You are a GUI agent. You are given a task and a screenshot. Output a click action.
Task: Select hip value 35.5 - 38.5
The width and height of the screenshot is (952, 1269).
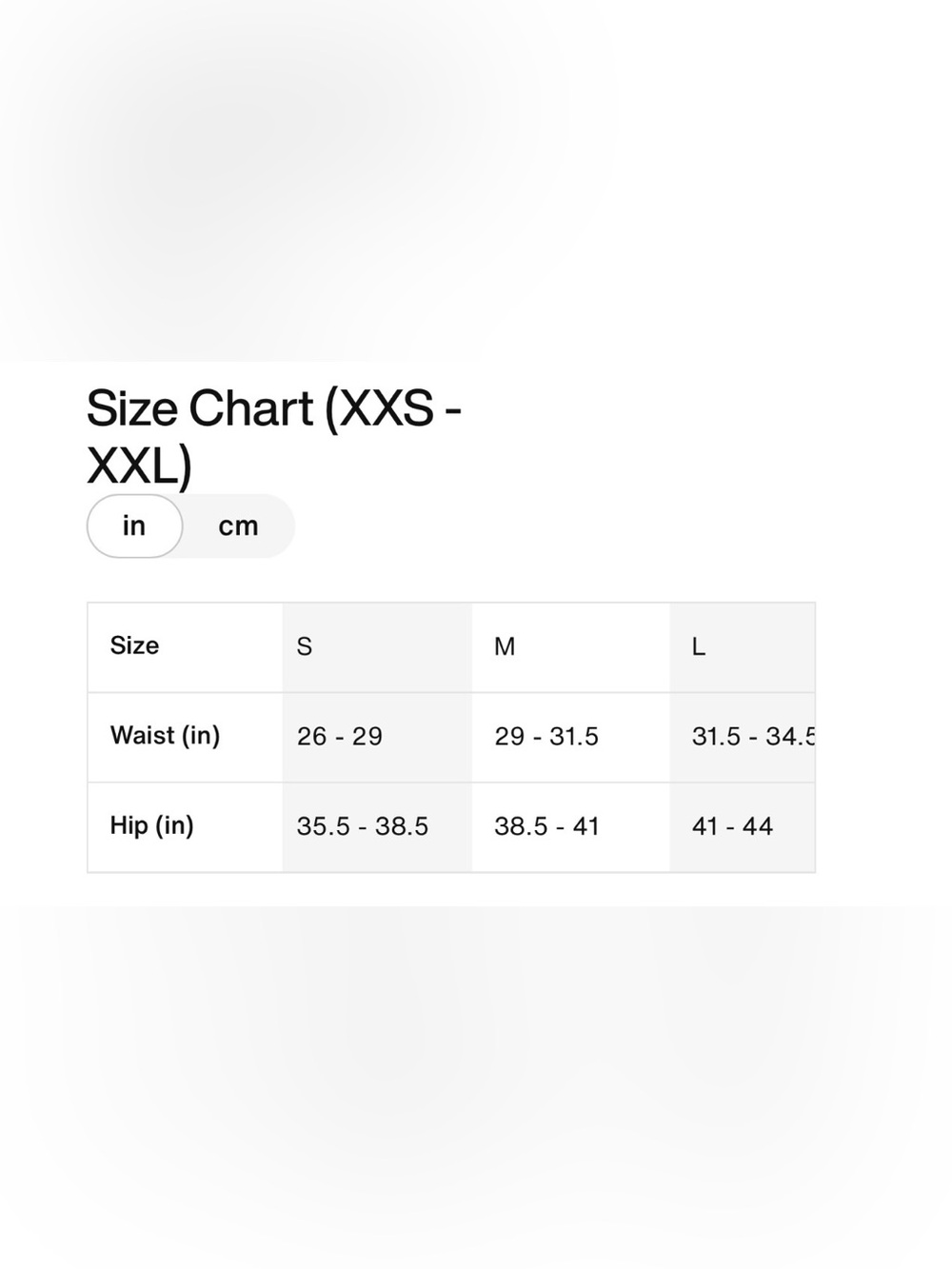(x=377, y=826)
